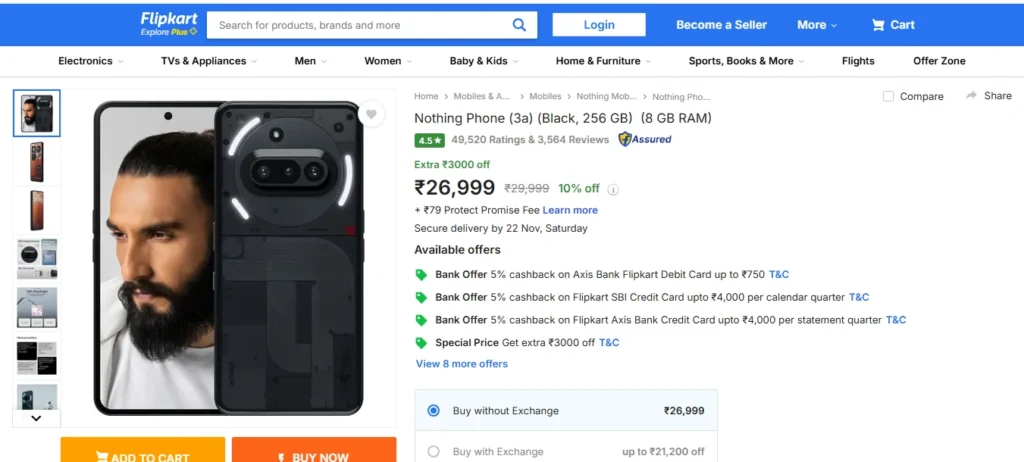Click the Share arrow icon

[x=971, y=96]
